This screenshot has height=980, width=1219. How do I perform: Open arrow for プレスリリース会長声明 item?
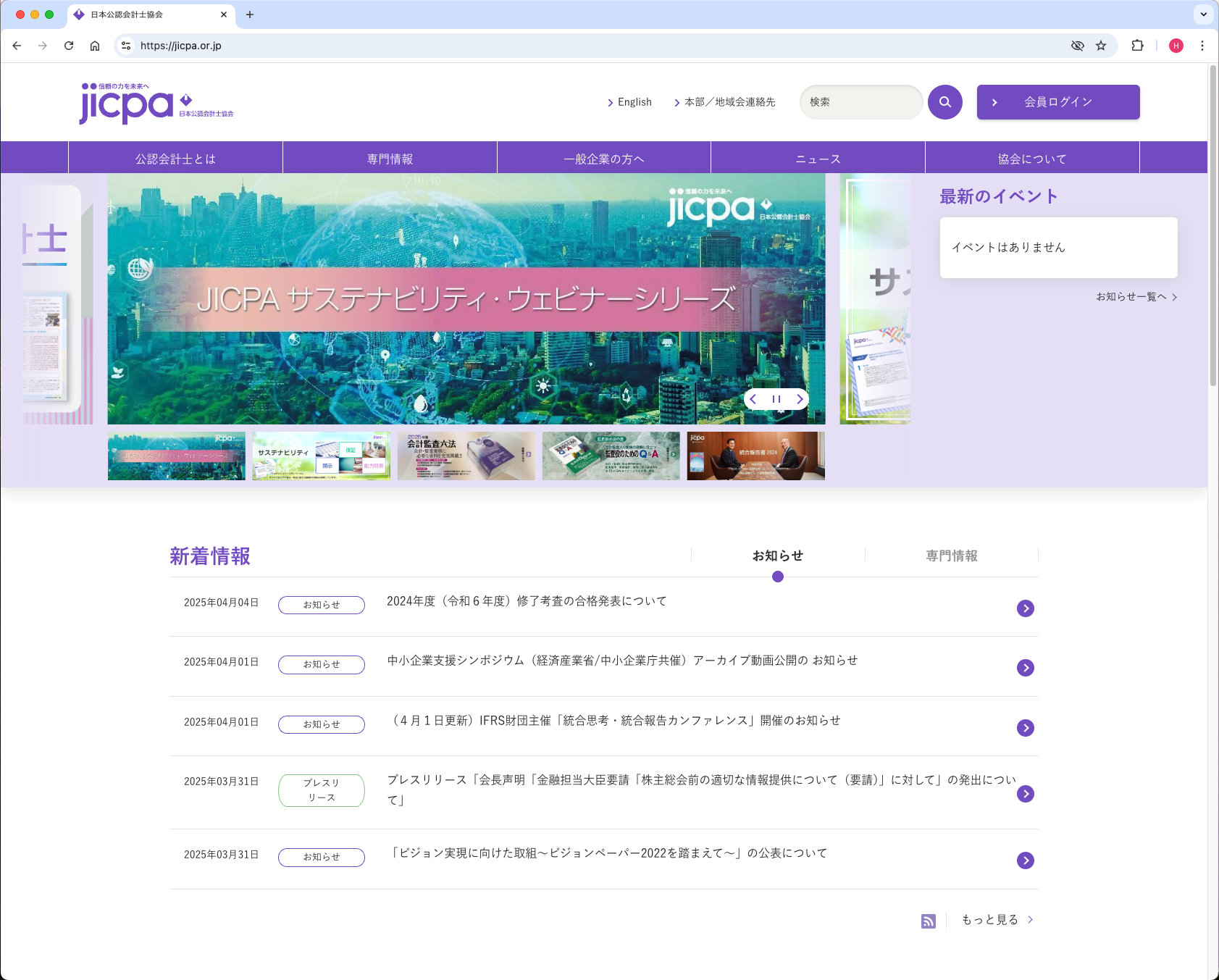1026,794
